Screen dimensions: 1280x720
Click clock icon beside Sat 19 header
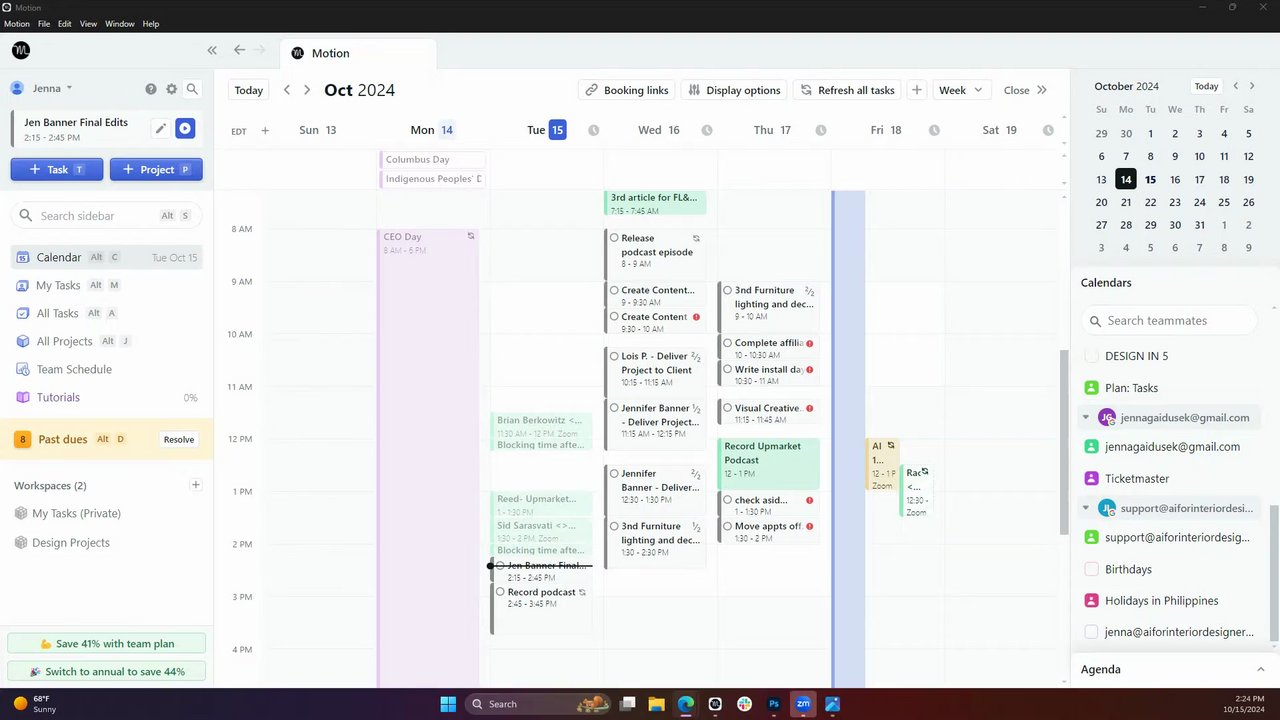pos(1048,130)
